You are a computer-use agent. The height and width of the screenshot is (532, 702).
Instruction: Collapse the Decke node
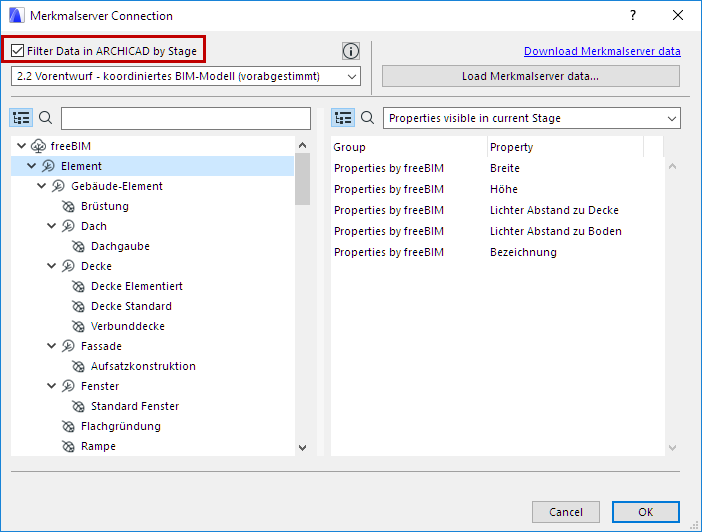(x=51, y=266)
